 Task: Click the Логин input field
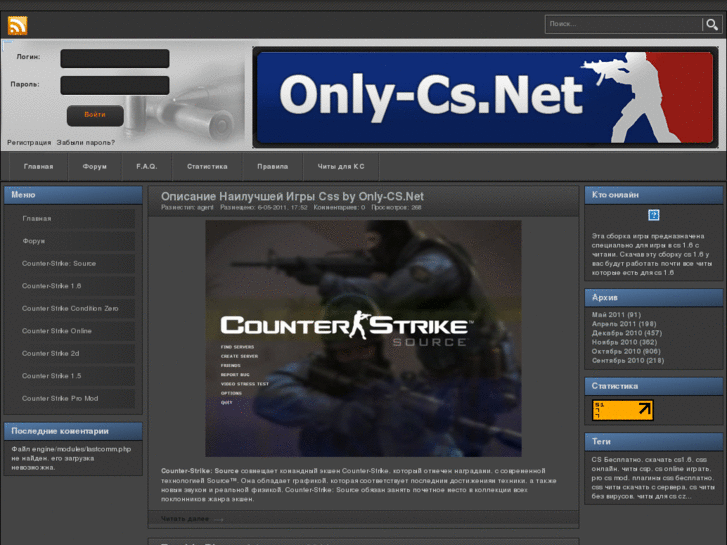tap(115, 58)
